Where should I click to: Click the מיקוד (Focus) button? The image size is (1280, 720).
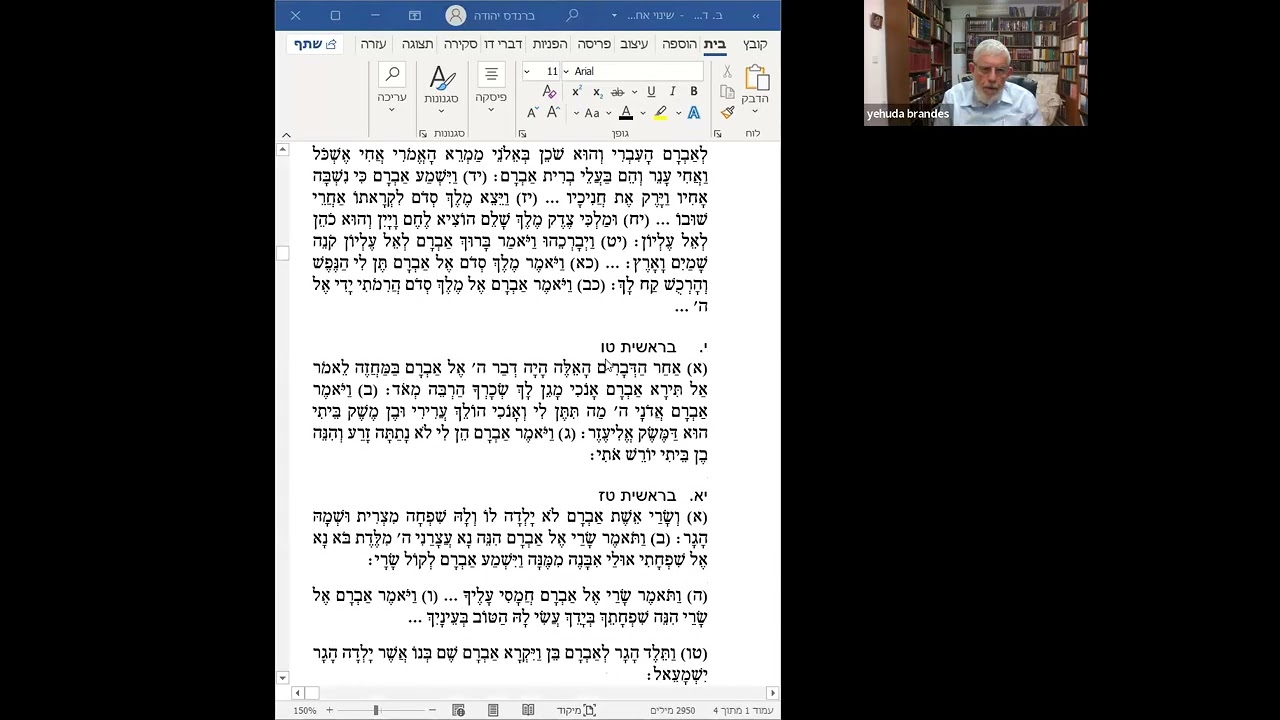pyautogui.click(x=576, y=710)
